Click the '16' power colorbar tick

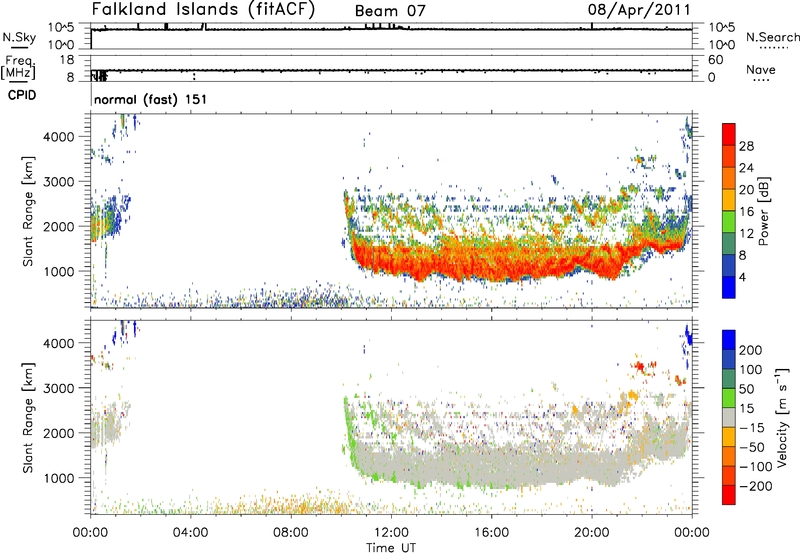pos(746,212)
